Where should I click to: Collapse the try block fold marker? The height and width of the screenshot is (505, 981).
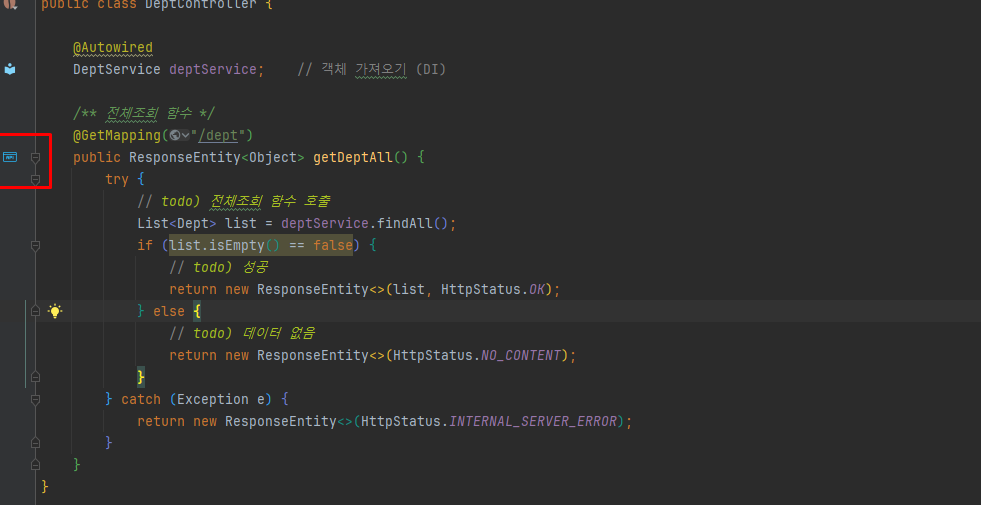coord(36,180)
